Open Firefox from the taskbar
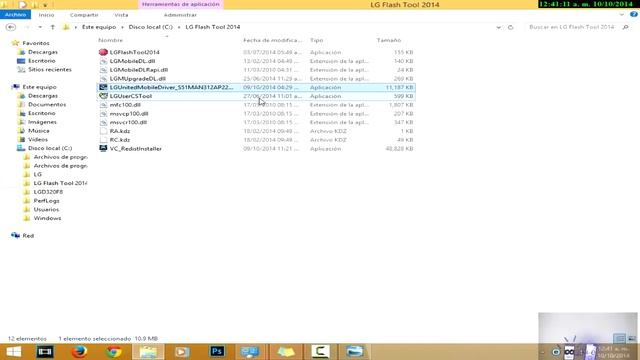The height and width of the screenshot is (360, 640). coord(80,351)
